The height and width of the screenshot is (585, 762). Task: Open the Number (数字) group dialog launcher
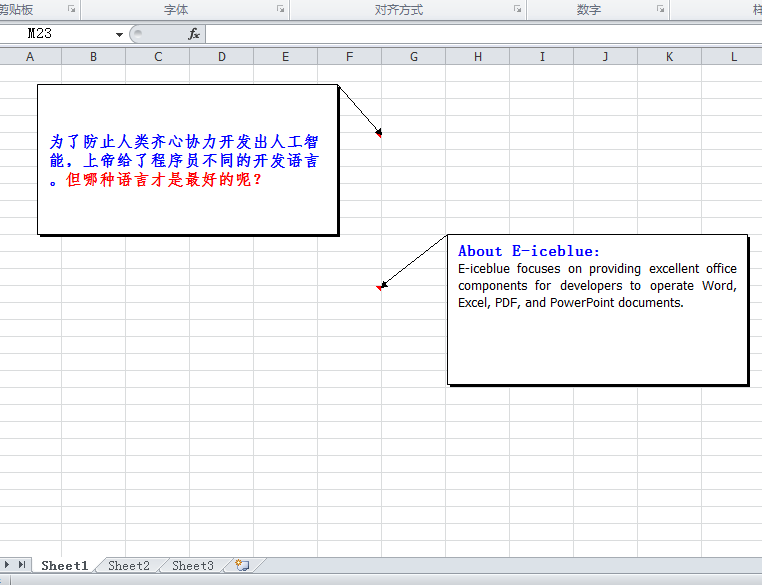coord(660,9)
